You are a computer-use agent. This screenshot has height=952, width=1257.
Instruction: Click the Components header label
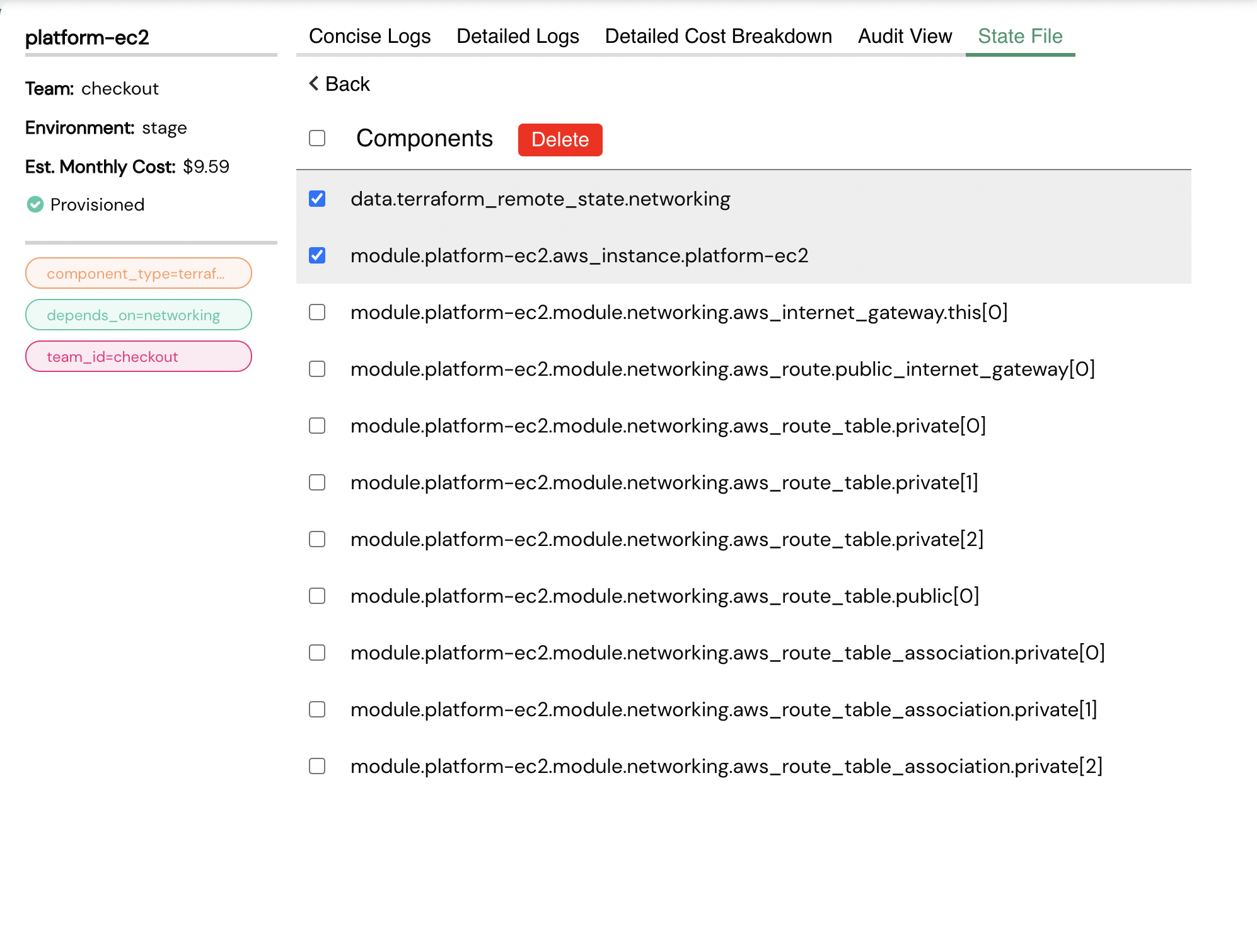(x=424, y=139)
